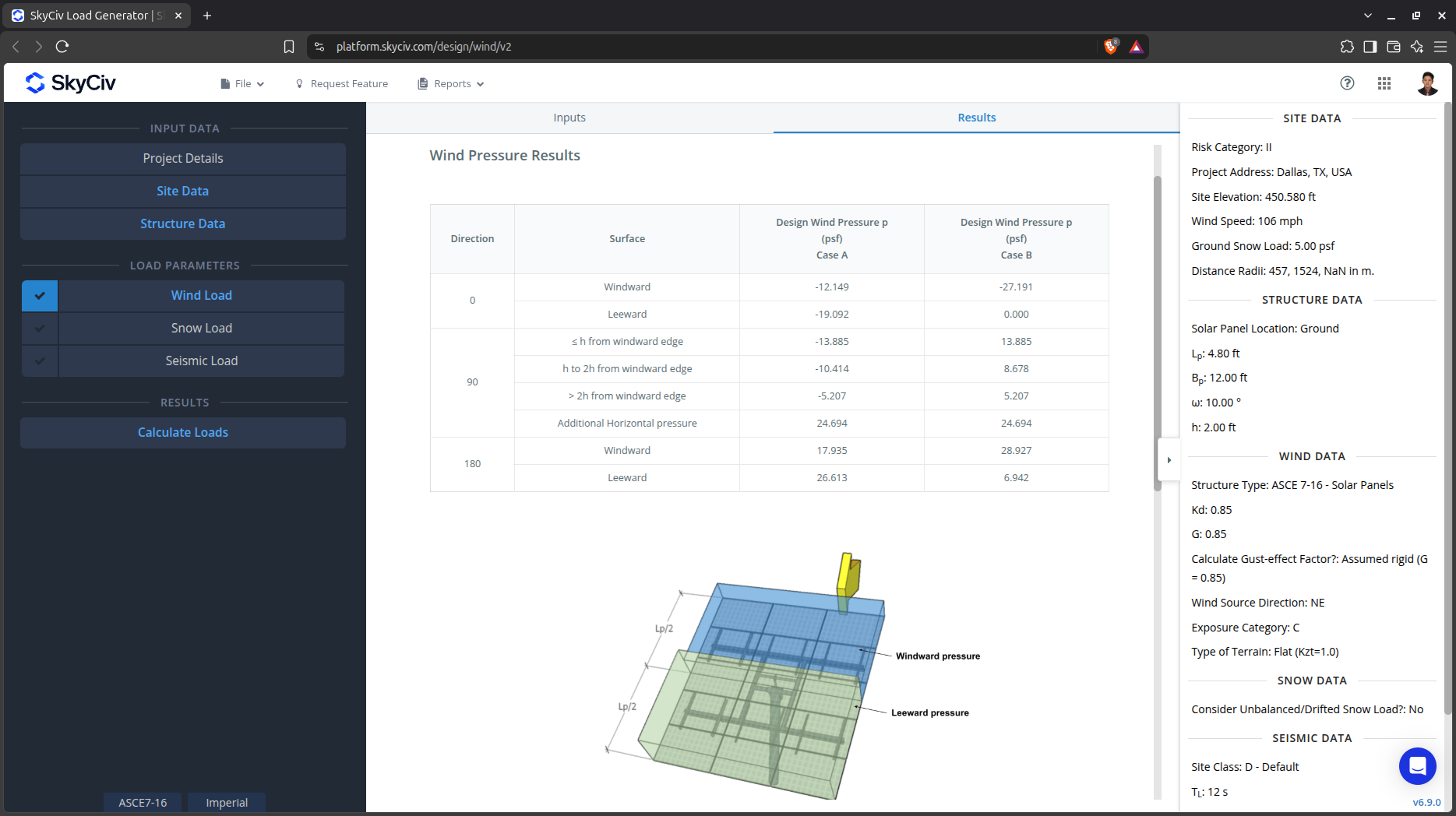Toggle the Seismic Load checkbox
The width and height of the screenshot is (1456, 816).
click(40, 361)
